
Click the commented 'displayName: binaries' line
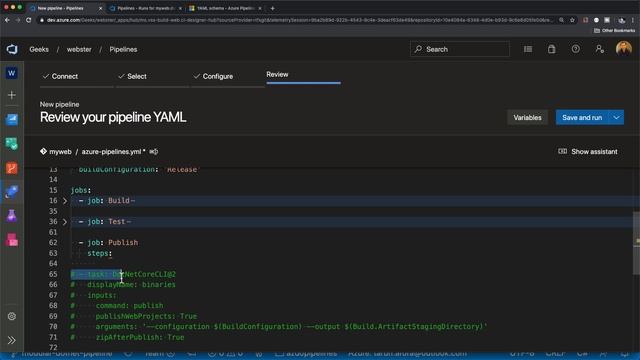pos(123,284)
